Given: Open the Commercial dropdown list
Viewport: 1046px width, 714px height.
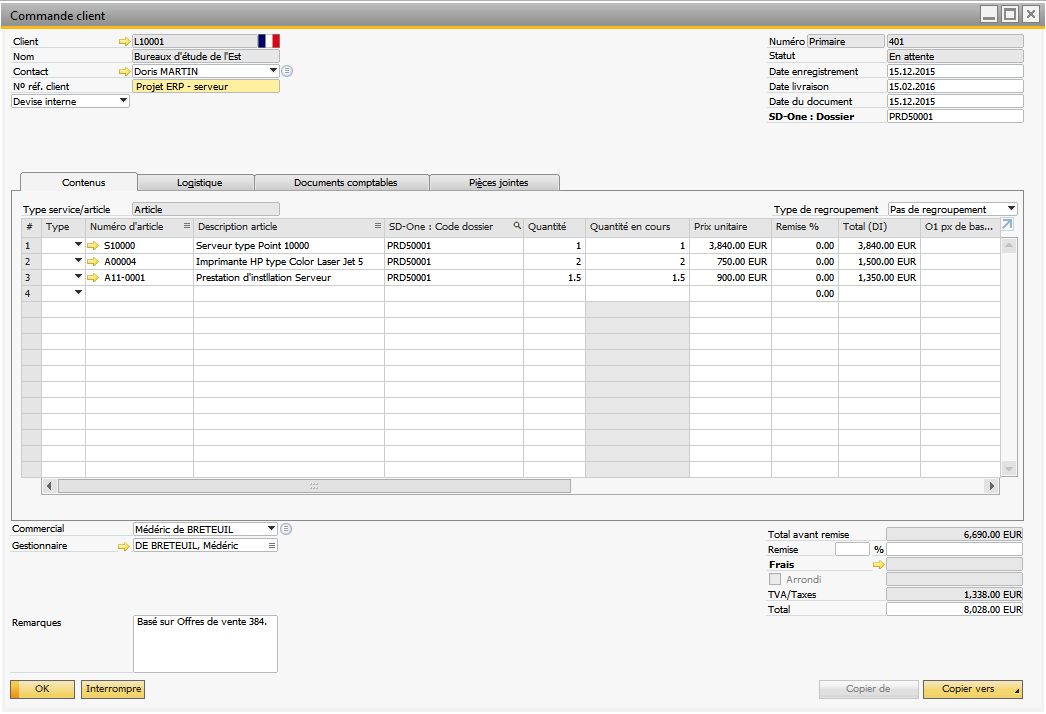Looking at the screenshot, I should pos(272,529).
